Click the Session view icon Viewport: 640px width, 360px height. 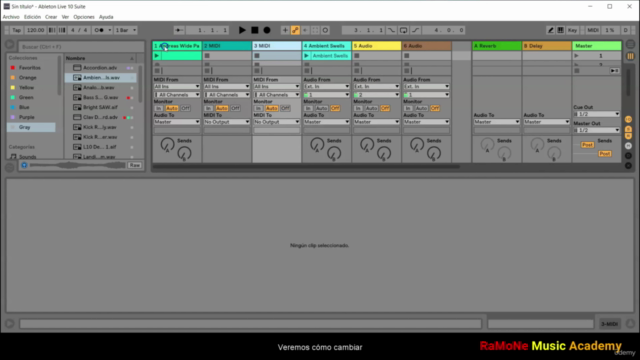(x=630, y=56)
